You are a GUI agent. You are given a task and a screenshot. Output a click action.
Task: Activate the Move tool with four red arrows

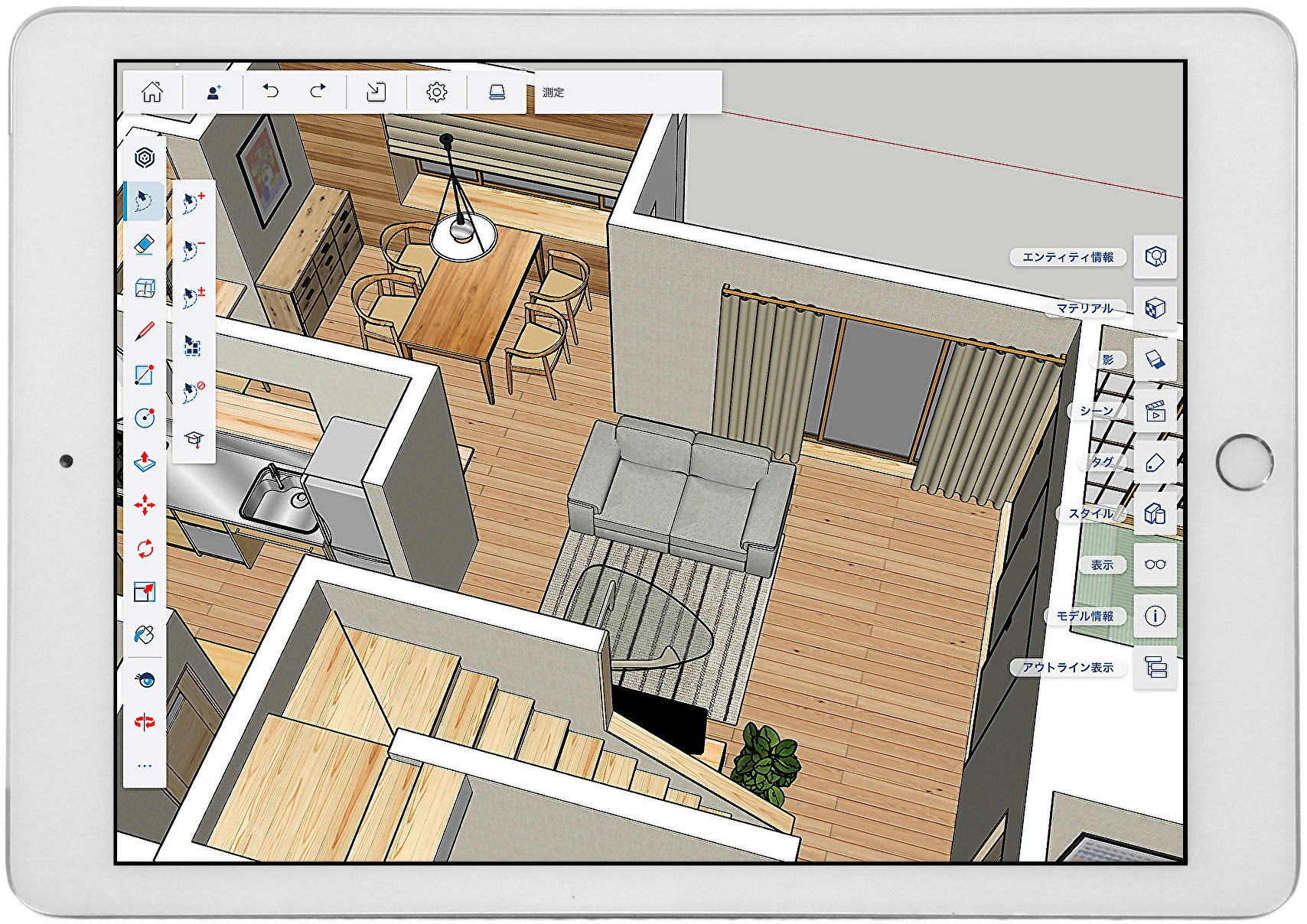(144, 505)
